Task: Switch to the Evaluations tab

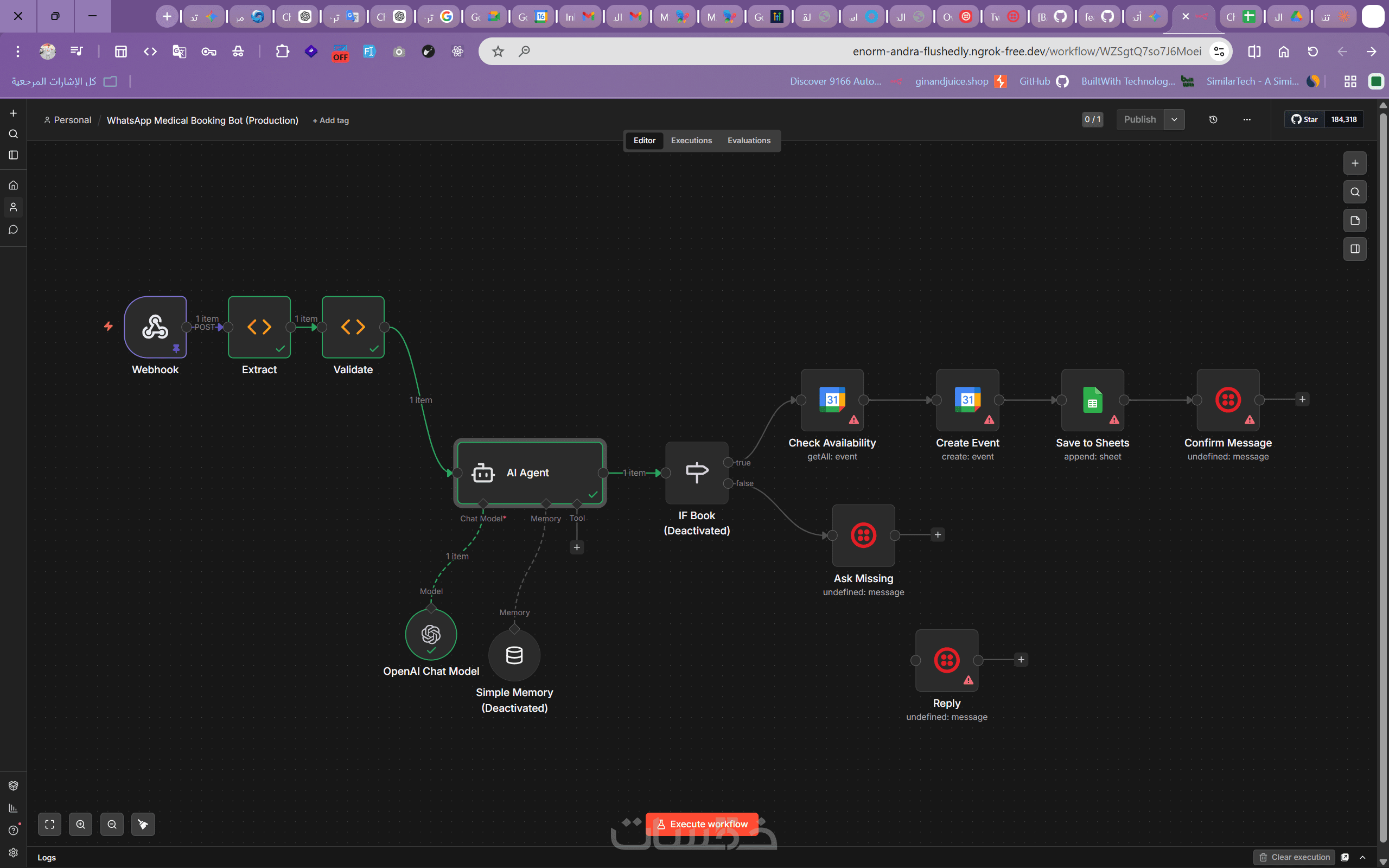Action: [x=748, y=141]
